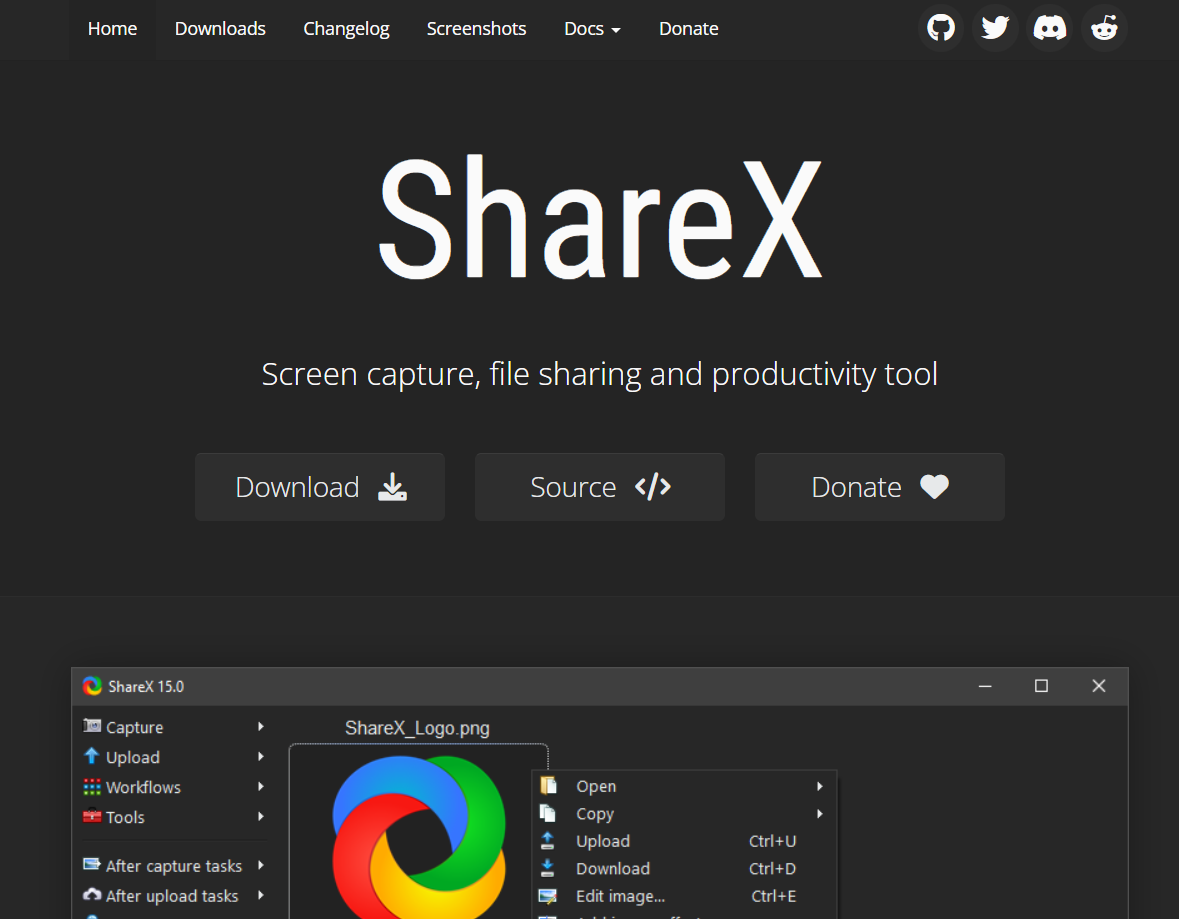Select the Capture menu camera icon
1179x919 pixels.
tap(90, 726)
